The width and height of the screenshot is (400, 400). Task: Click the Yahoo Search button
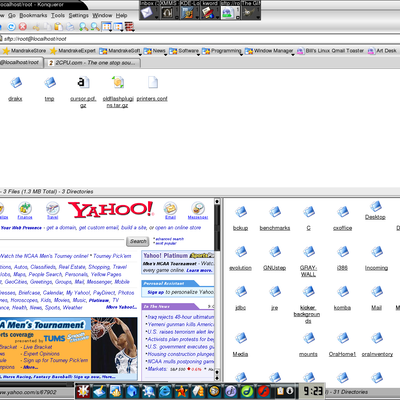pos(138,241)
